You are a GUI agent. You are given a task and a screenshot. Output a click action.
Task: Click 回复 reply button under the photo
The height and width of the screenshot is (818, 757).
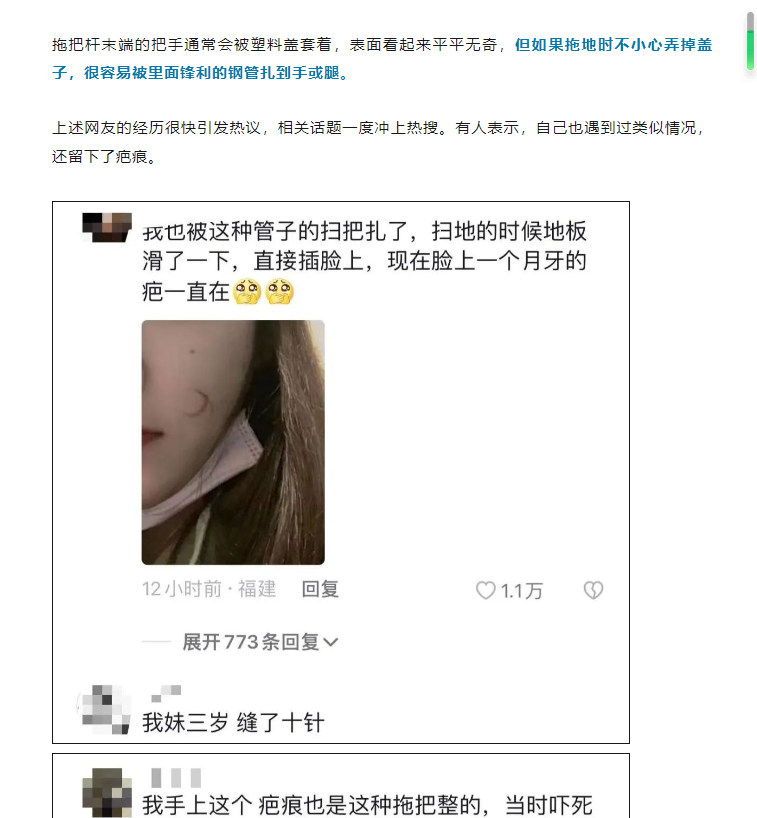(320, 590)
